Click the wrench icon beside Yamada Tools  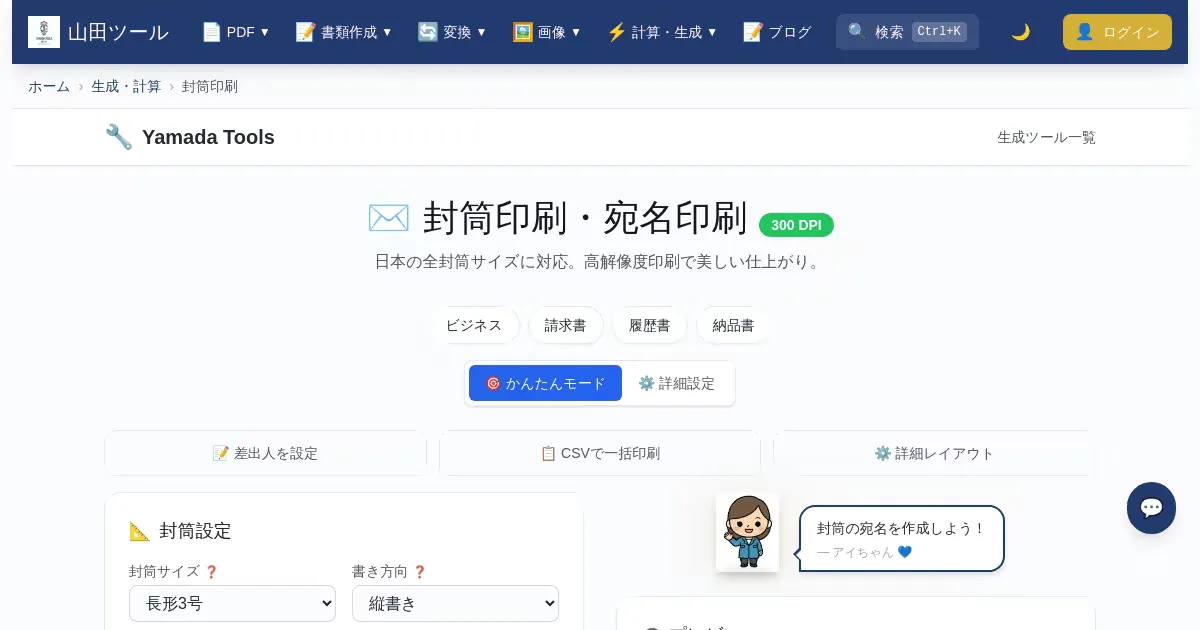[x=119, y=137]
